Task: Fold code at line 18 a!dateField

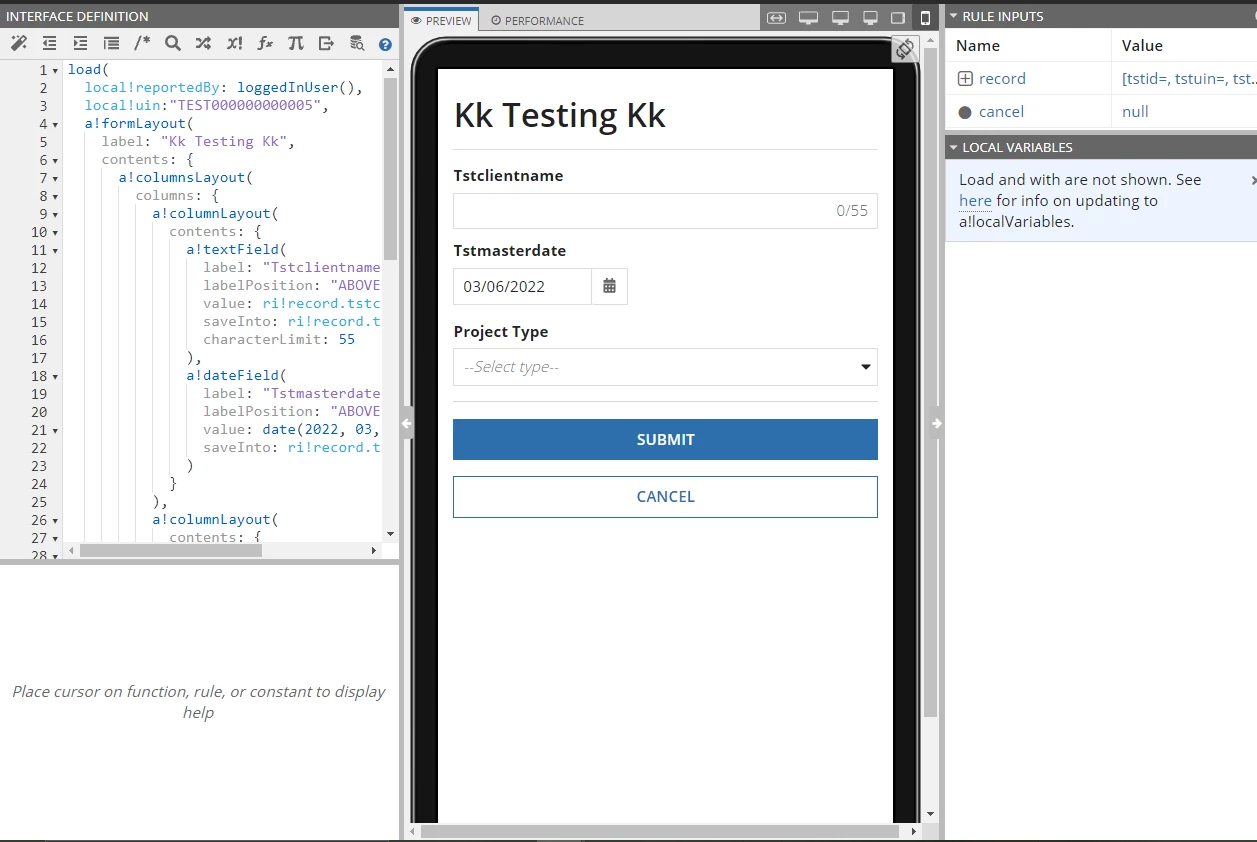Action: pyautogui.click(x=55, y=376)
